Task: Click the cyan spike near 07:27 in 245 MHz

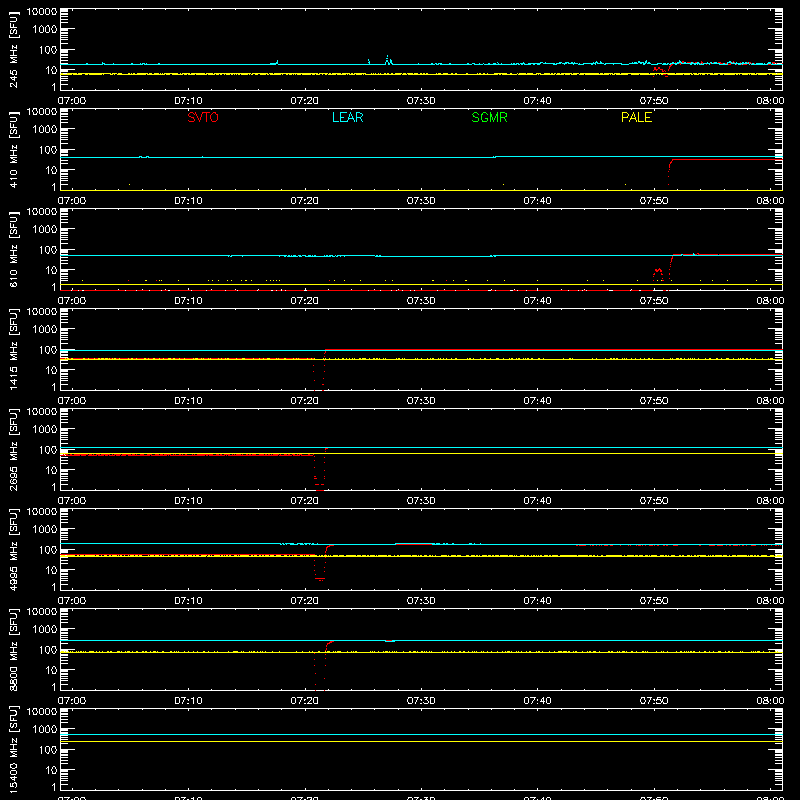Action: point(388,60)
